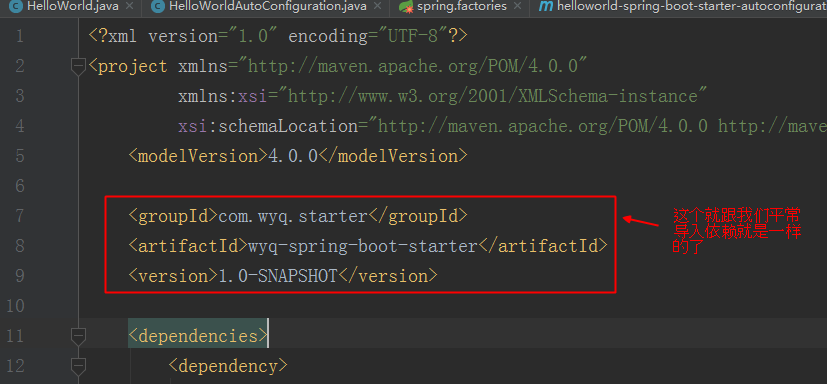
Task: Click the class icon on HelloWorldAutoConfiguration.java tab
Action: (x=157, y=6)
